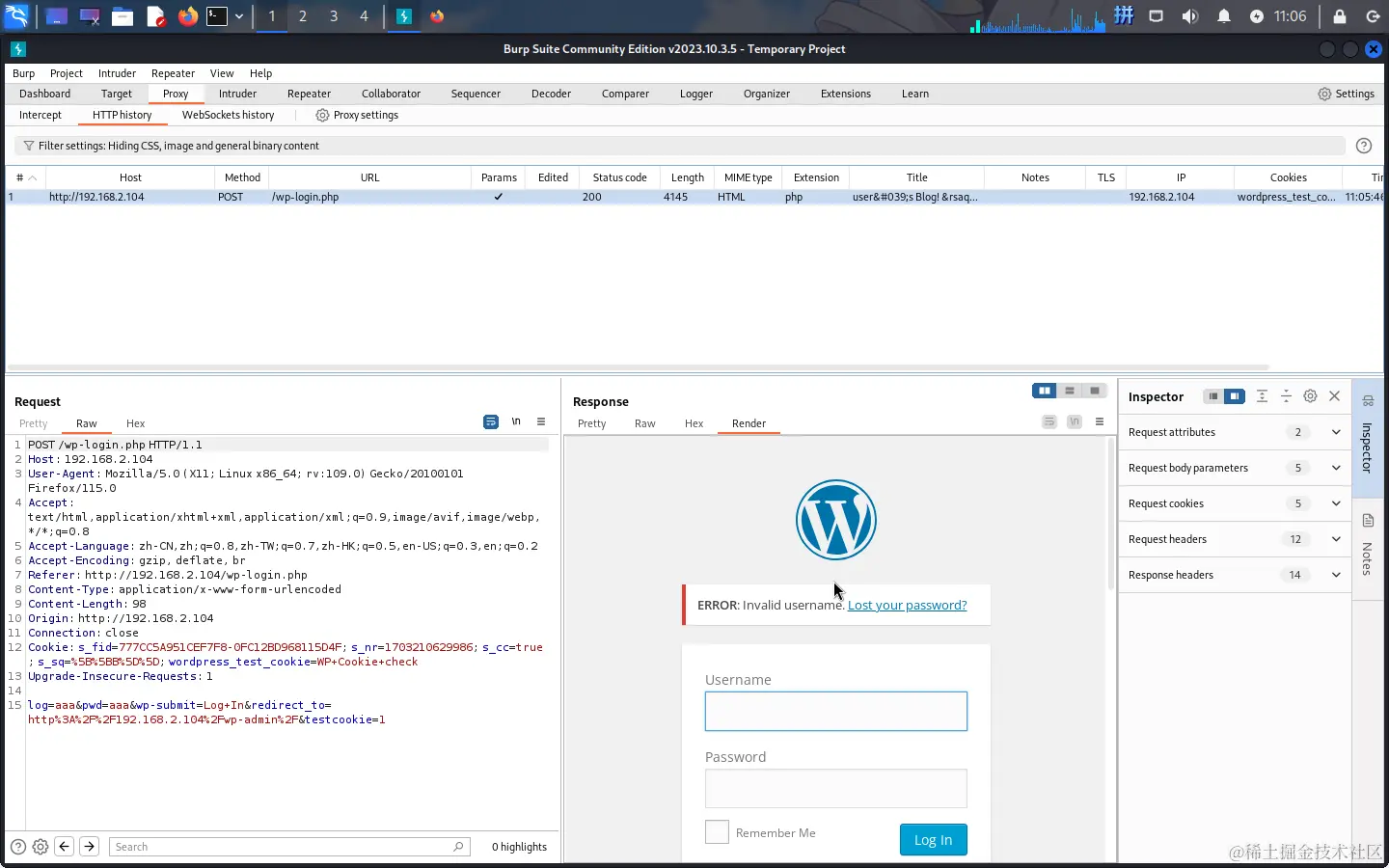This screenshot has height=868, width=1389.
Task: Select top/bottom request/response layout
Action: [x=1070, y=391]
